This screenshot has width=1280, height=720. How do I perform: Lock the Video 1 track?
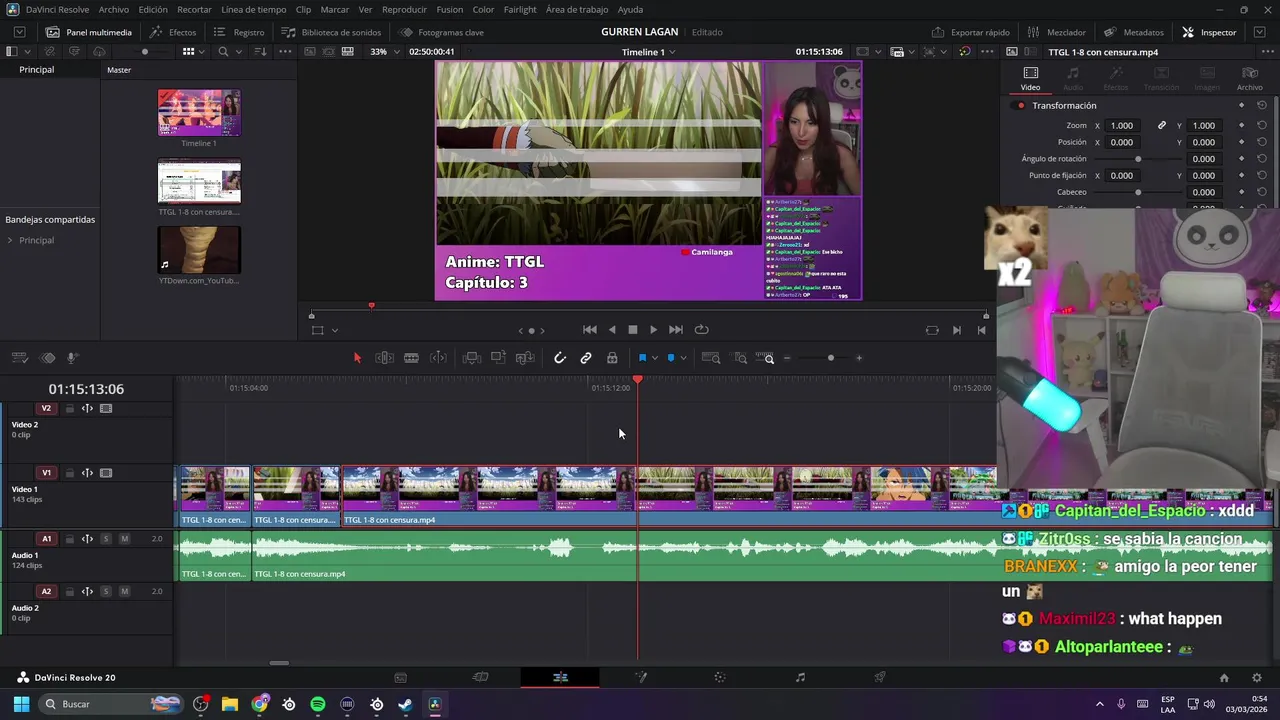(x=69, y=473)
